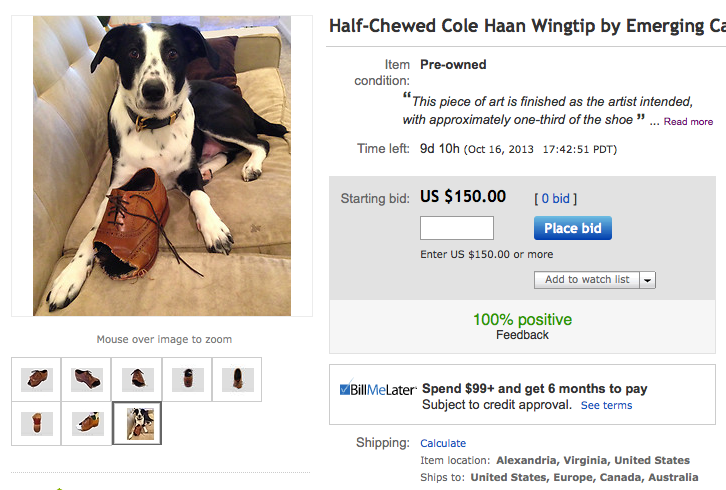
Task: Select the dog photo thumbnail
Action: pos(137,423)
